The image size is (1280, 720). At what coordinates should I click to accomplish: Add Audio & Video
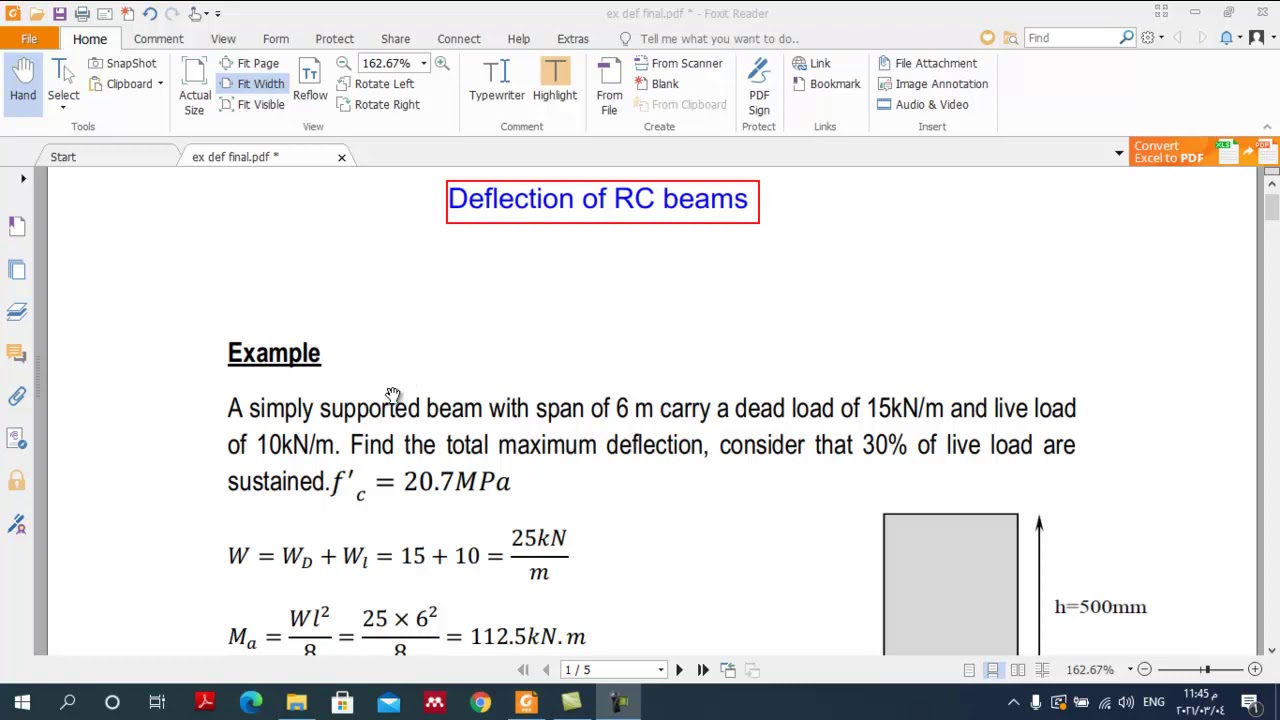pyautogui.click(x=923, y=104)
